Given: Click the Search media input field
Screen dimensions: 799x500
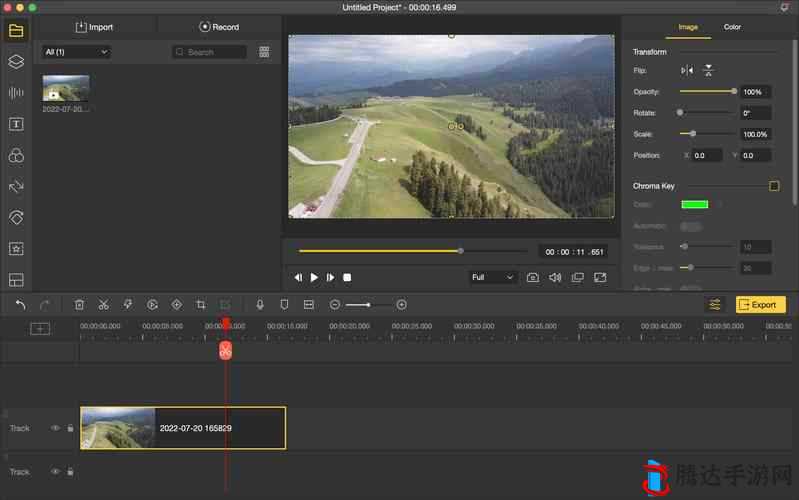Looking at the screenshot, I should [x=209, y=52].
